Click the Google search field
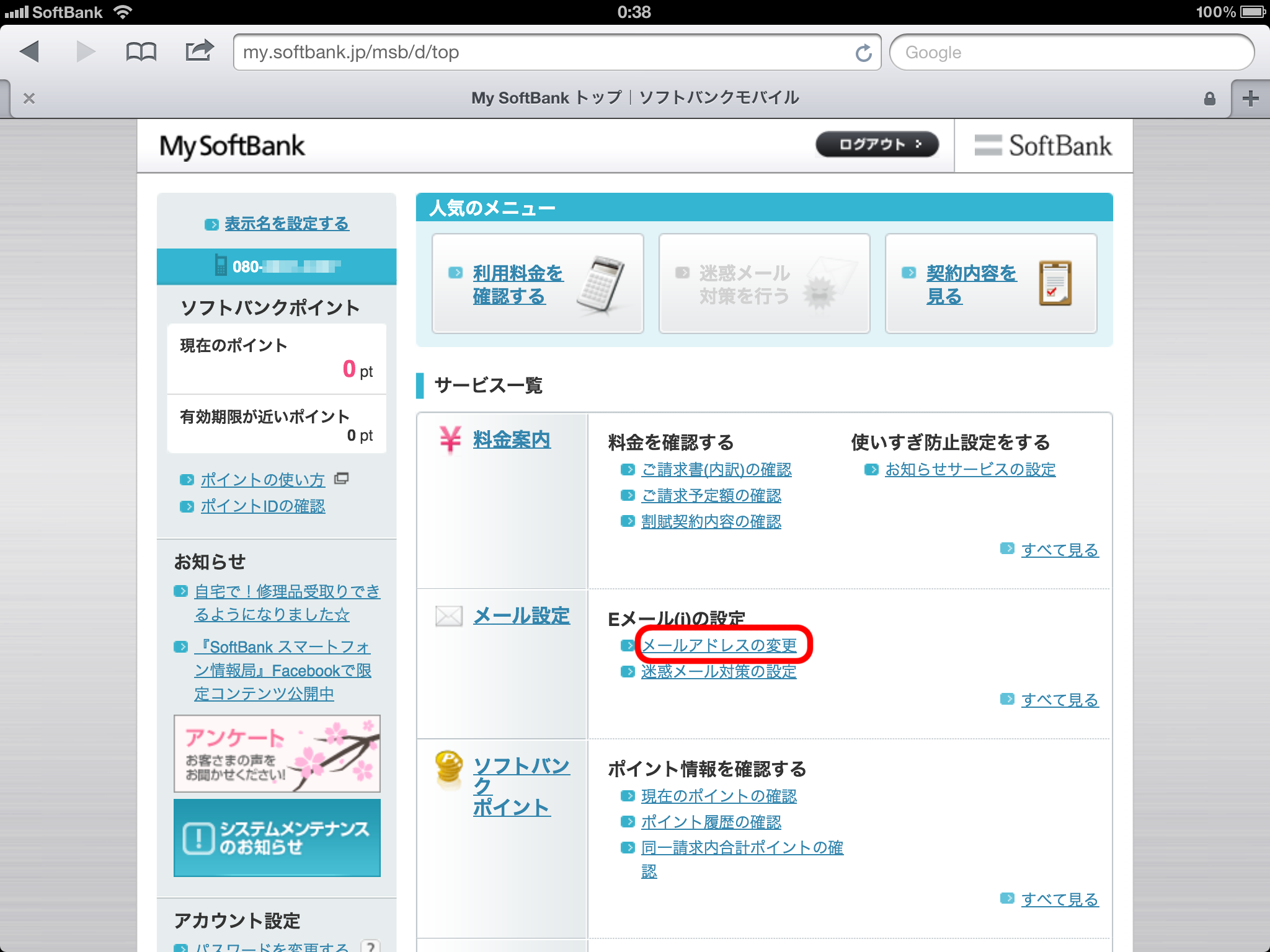The height and width of the screenshot is (952, 1270). (x=1072, y=52)
